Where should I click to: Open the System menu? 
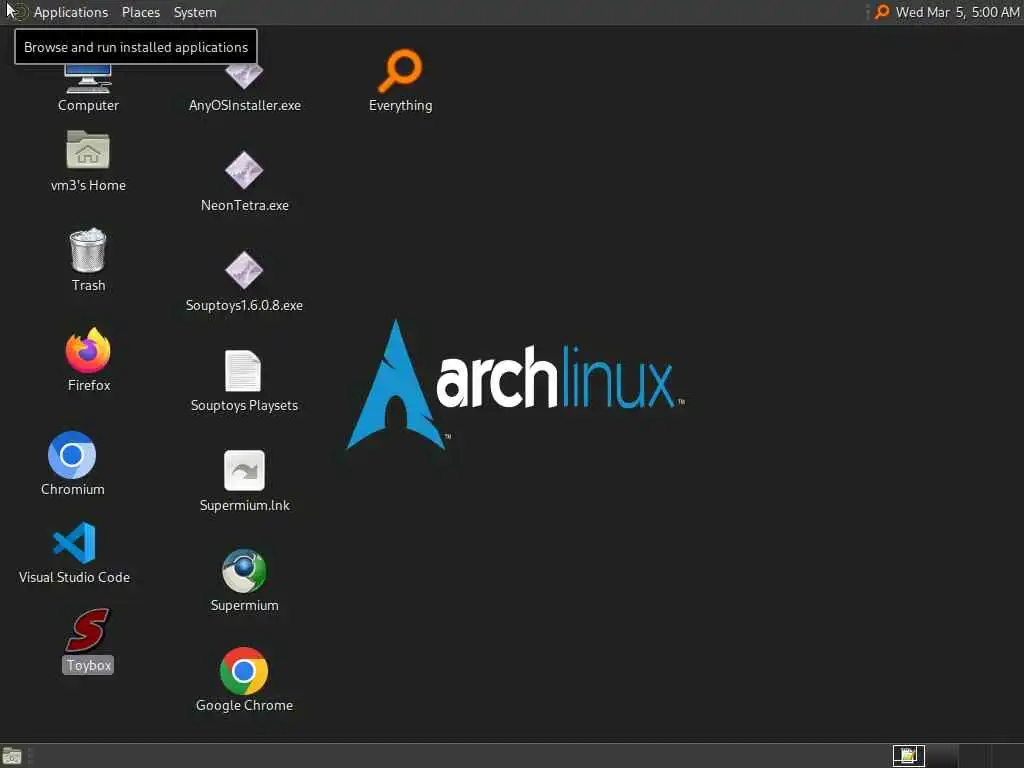[x=195, y=12]
